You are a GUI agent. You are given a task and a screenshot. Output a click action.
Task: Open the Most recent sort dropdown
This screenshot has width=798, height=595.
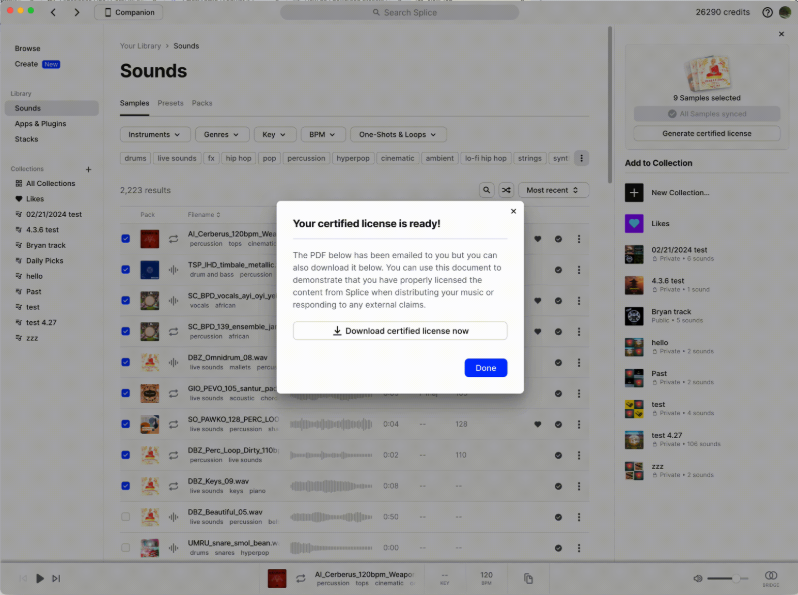click(553, 190)
